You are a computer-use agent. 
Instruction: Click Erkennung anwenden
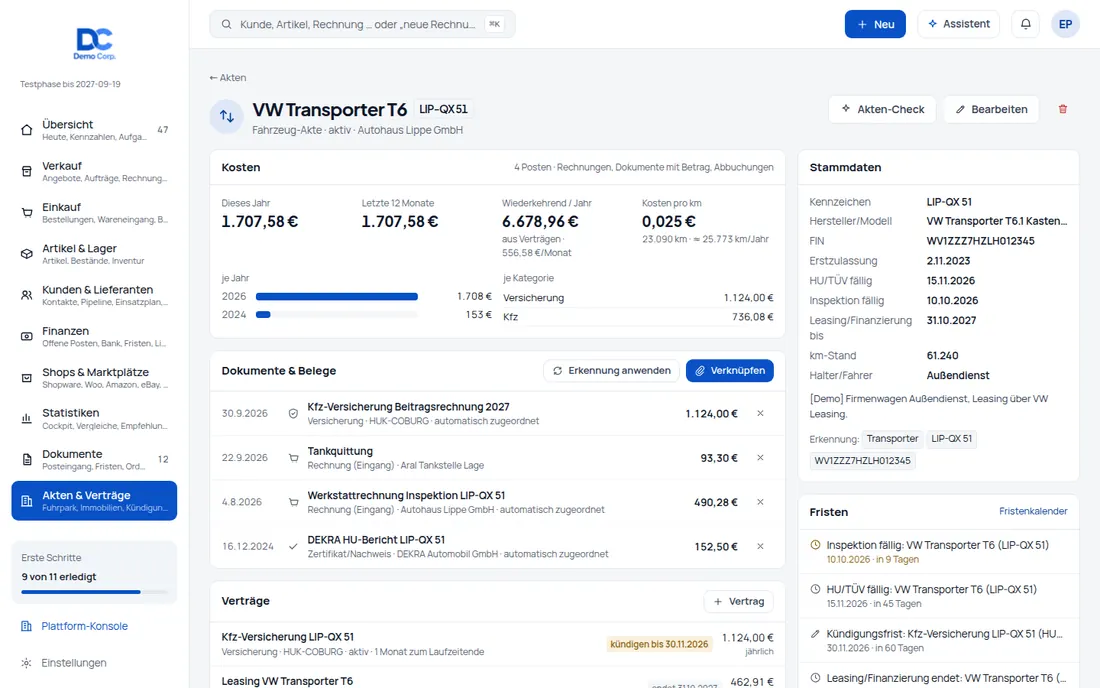(611, 371)
